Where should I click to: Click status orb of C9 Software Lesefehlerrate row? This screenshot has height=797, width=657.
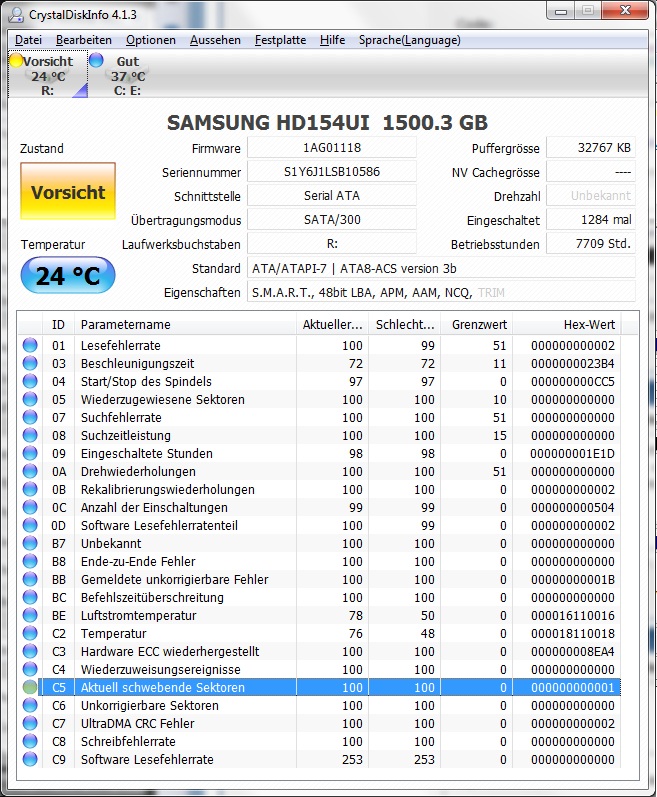(x=30, y=759)
